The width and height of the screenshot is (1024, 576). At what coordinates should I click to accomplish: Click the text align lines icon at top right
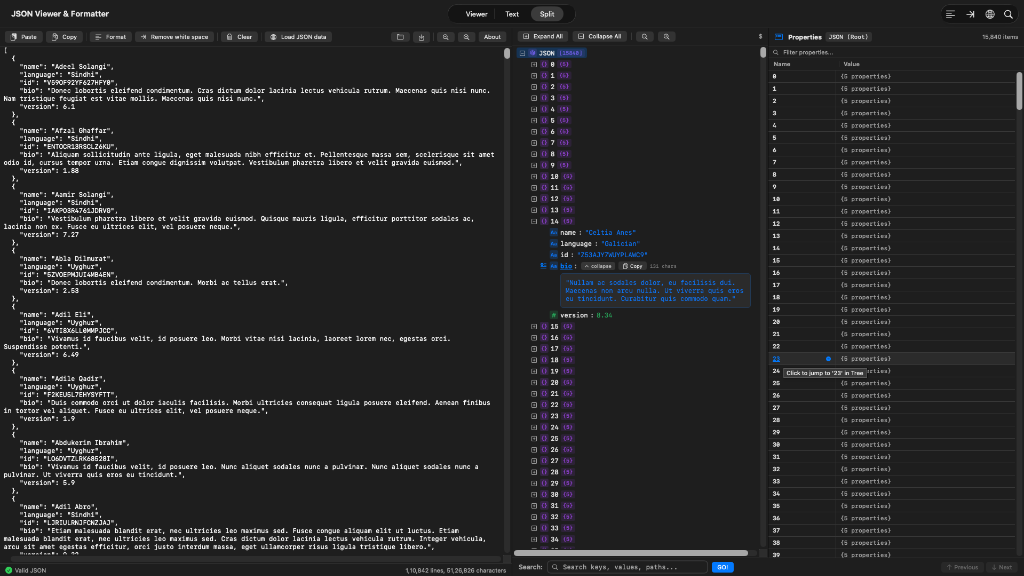point(950,14)
